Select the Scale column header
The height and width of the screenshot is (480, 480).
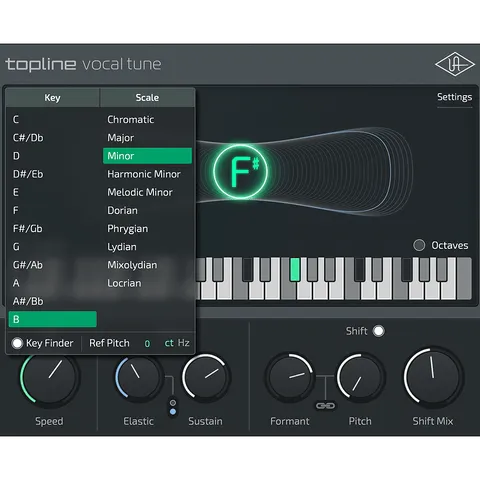tap(147, 97)
